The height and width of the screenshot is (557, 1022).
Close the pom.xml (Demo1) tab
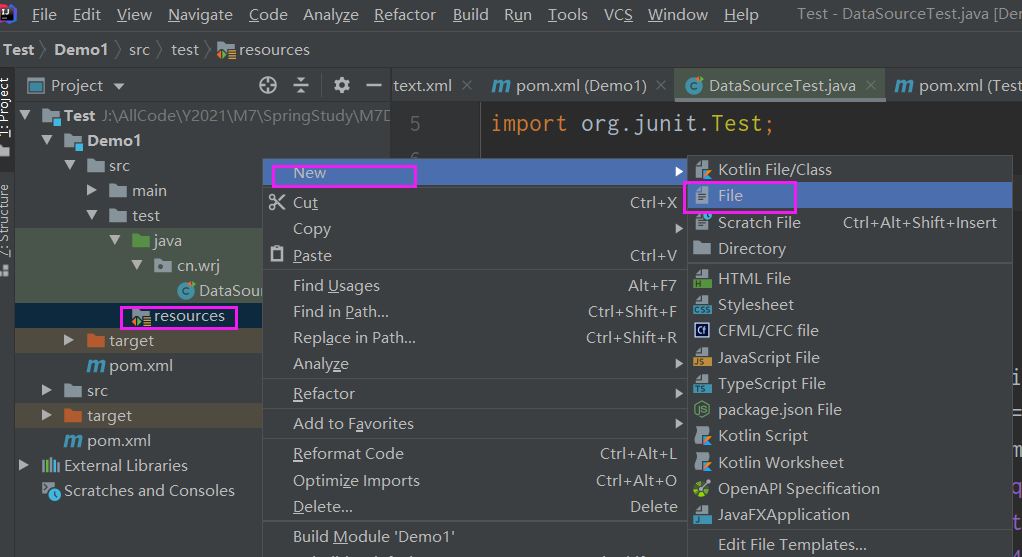point(661,85)
